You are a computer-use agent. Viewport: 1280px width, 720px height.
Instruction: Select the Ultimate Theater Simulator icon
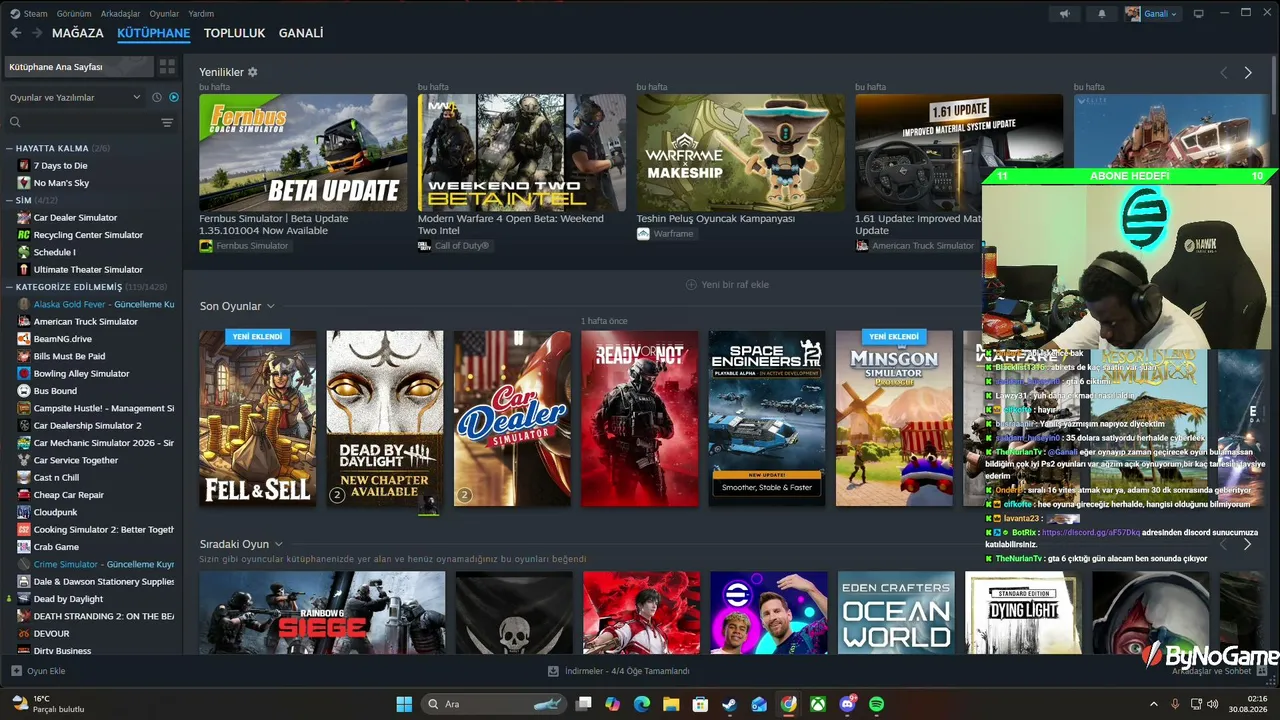coord(24,269)
